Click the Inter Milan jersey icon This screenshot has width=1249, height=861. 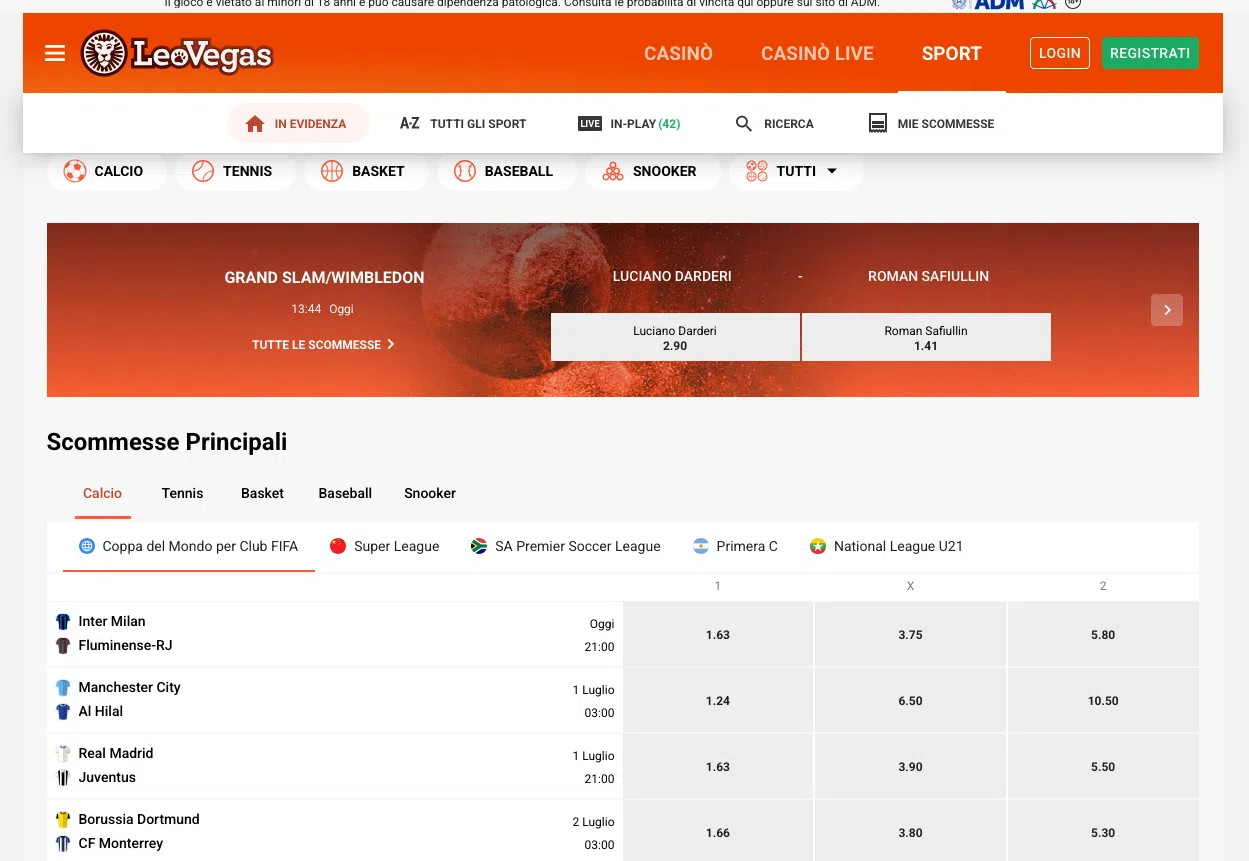click(x=63, y=622)
